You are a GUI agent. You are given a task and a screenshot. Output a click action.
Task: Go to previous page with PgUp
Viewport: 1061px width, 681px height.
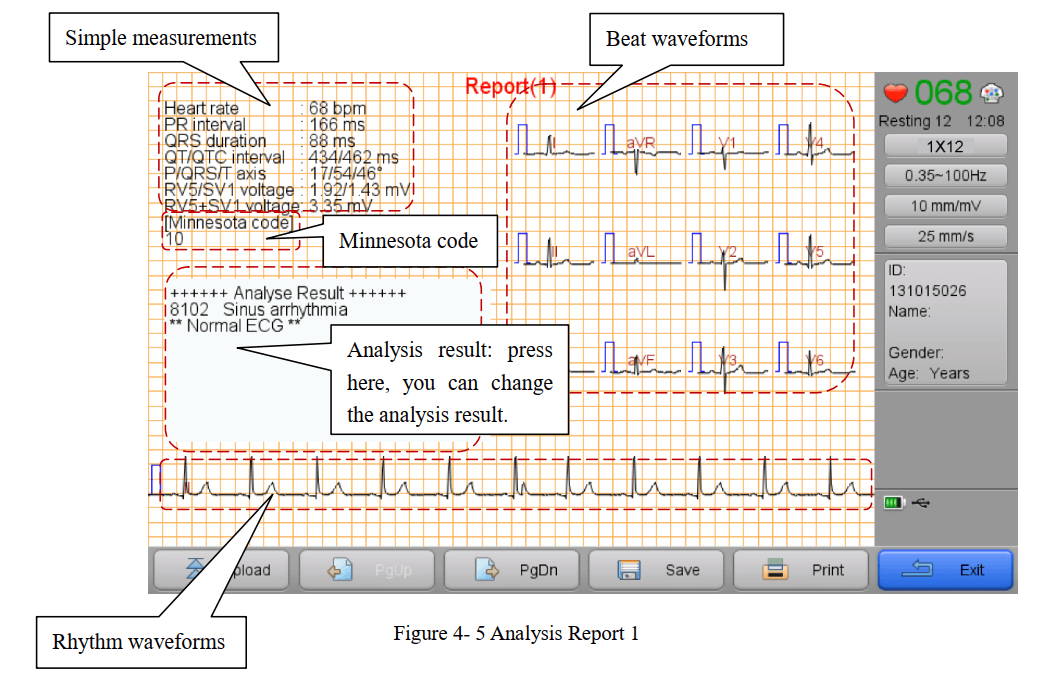pos(367,570)
